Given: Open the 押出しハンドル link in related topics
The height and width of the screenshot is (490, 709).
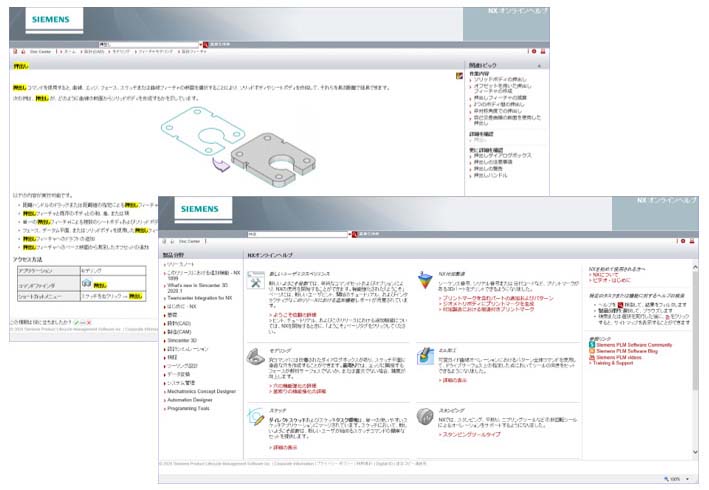Looking at the screenshot, I should tap(490, 175).
